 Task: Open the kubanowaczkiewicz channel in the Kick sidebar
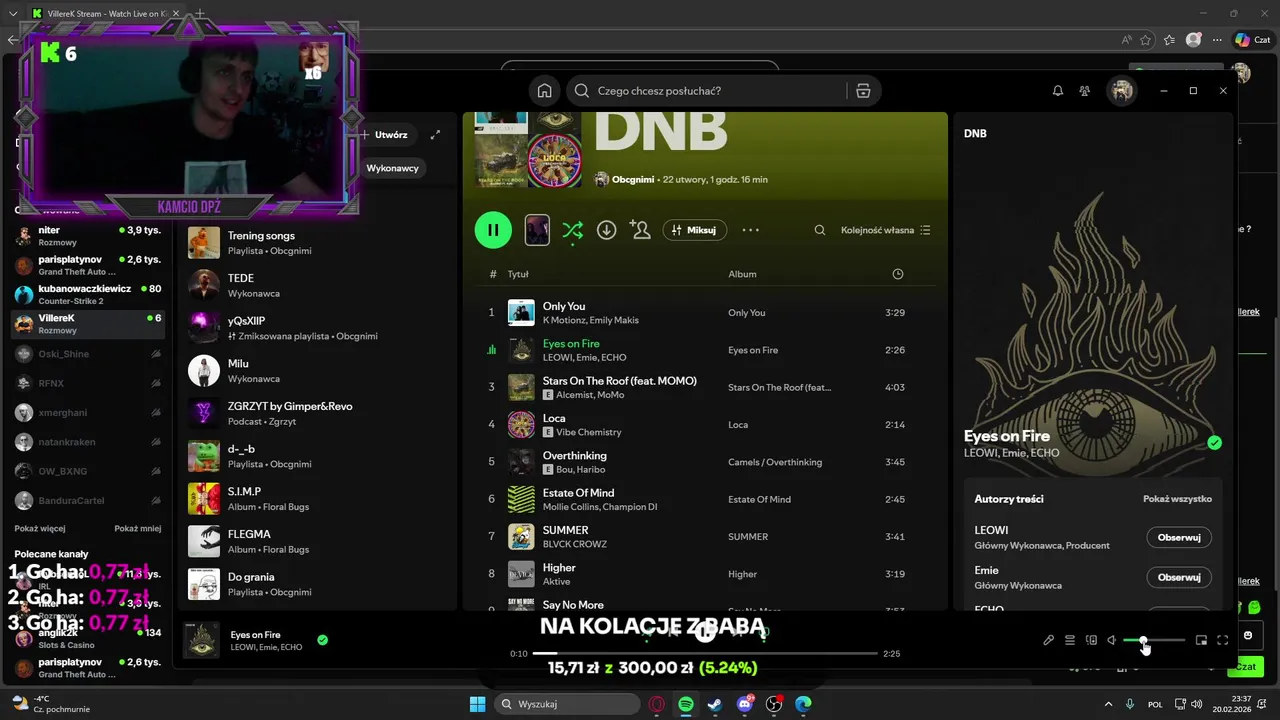[87, 294]
